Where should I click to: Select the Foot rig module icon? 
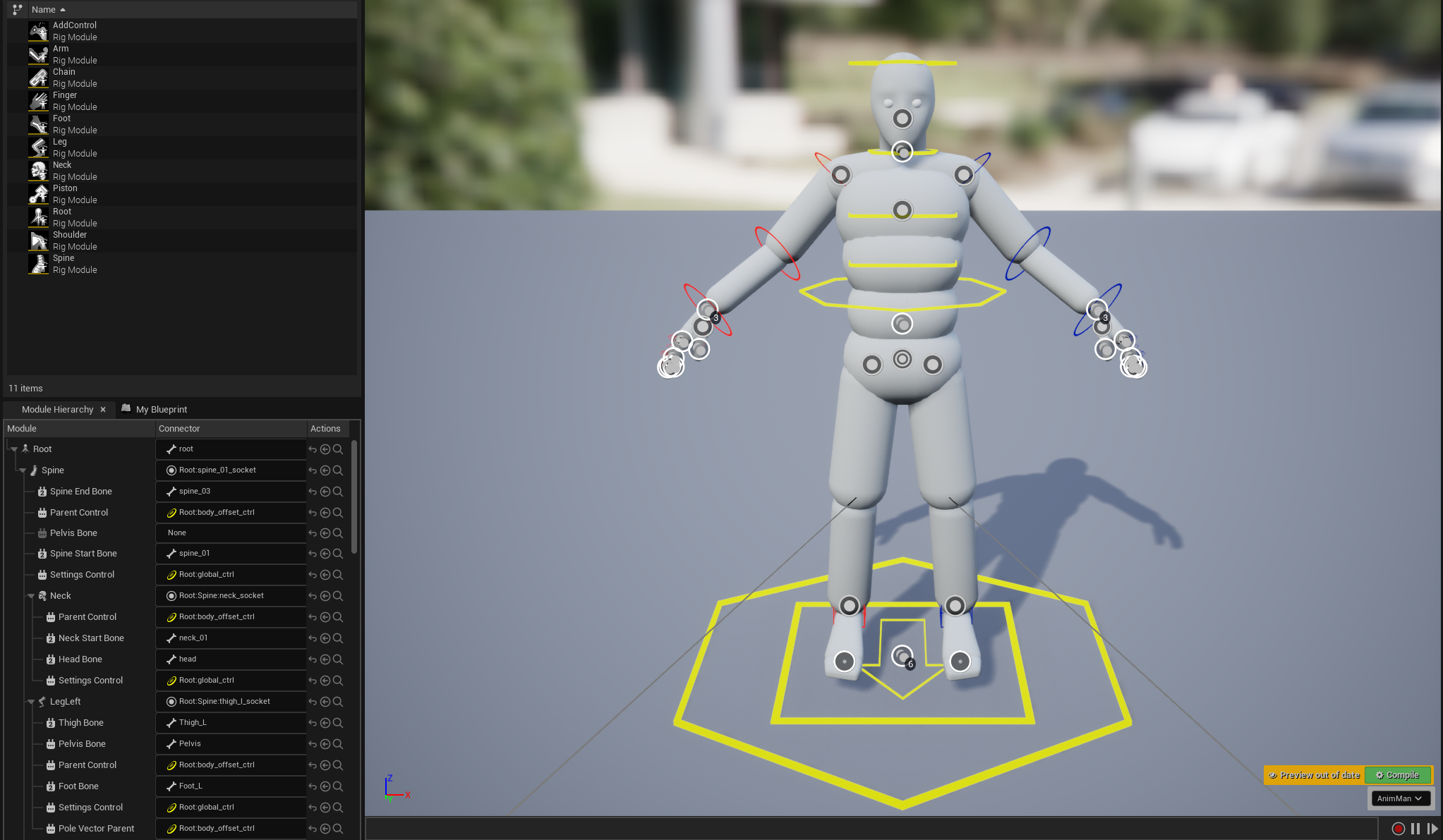38,124
